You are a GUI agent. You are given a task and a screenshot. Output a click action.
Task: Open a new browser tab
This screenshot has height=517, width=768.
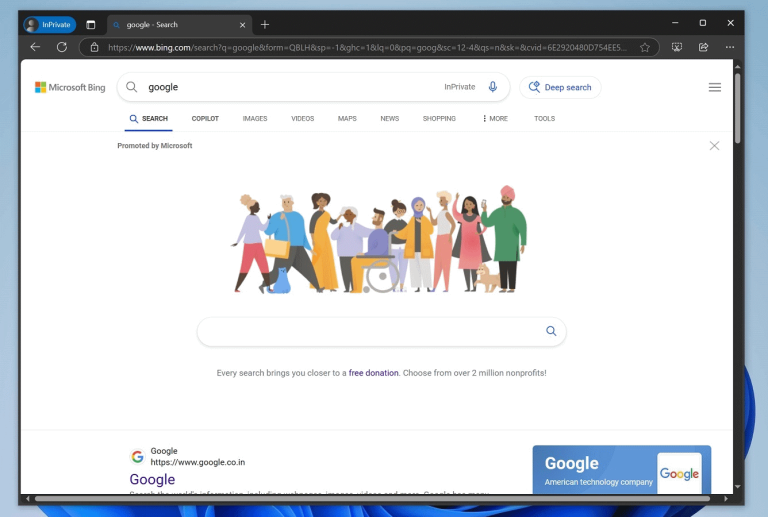click(x=265, y=24)
